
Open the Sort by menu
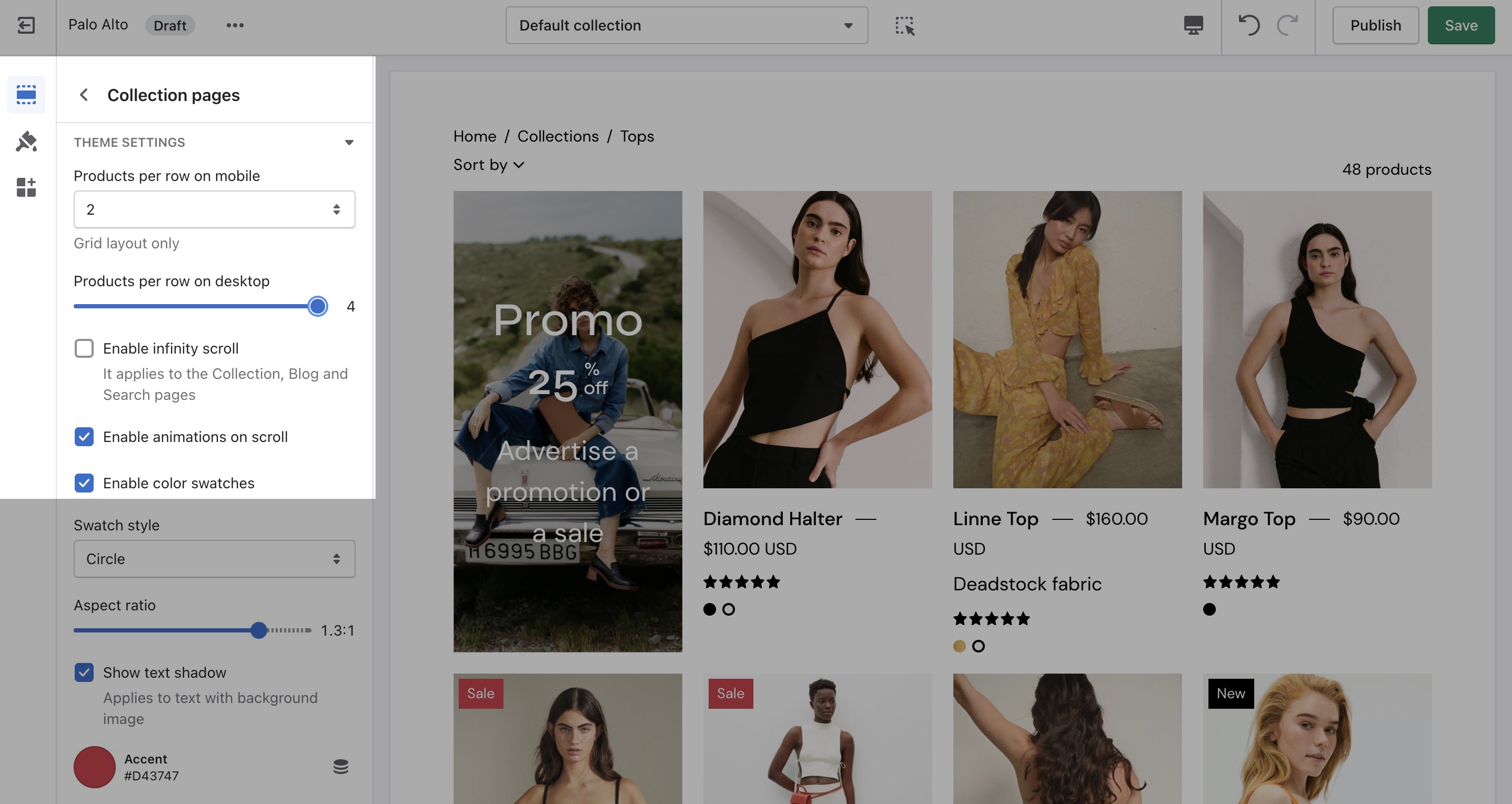point(488,165)
